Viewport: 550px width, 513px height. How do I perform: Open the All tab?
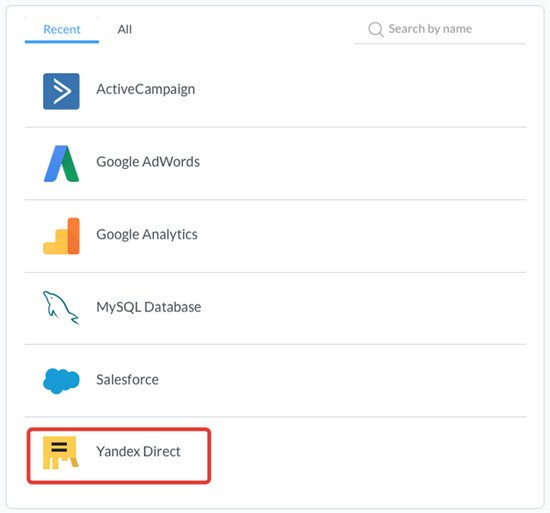point(125,29)
